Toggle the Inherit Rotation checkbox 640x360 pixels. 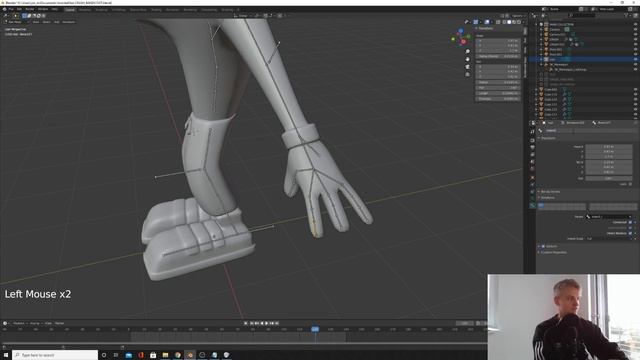pos(631,233)
